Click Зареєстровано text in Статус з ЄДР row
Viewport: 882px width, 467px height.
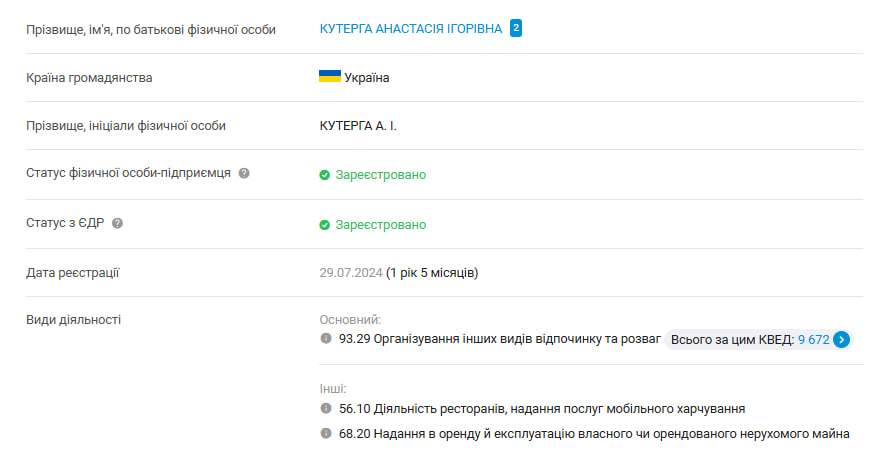pyautogui.click(x=381, y=225)
